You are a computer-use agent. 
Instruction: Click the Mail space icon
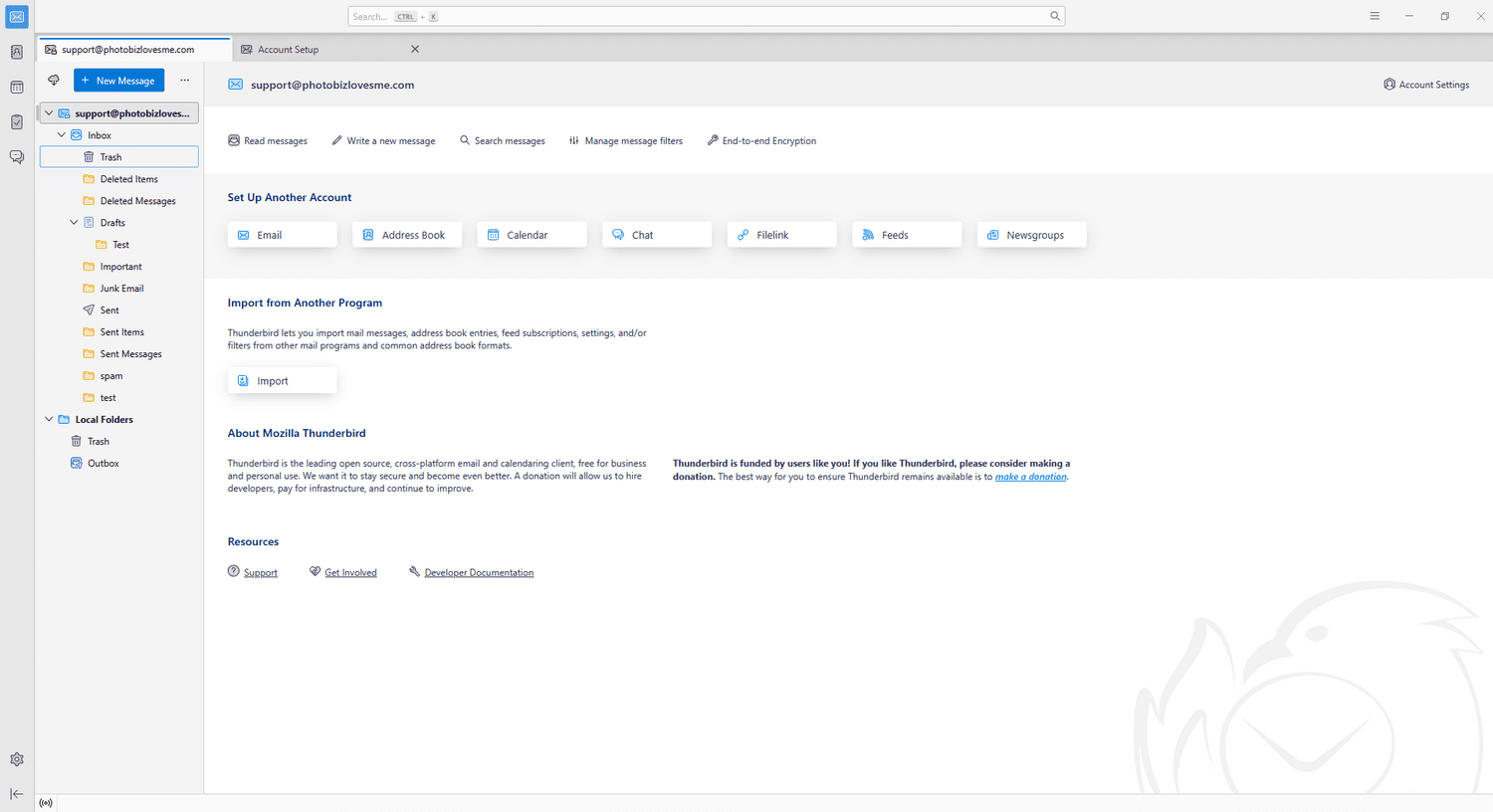click(17, 17)
